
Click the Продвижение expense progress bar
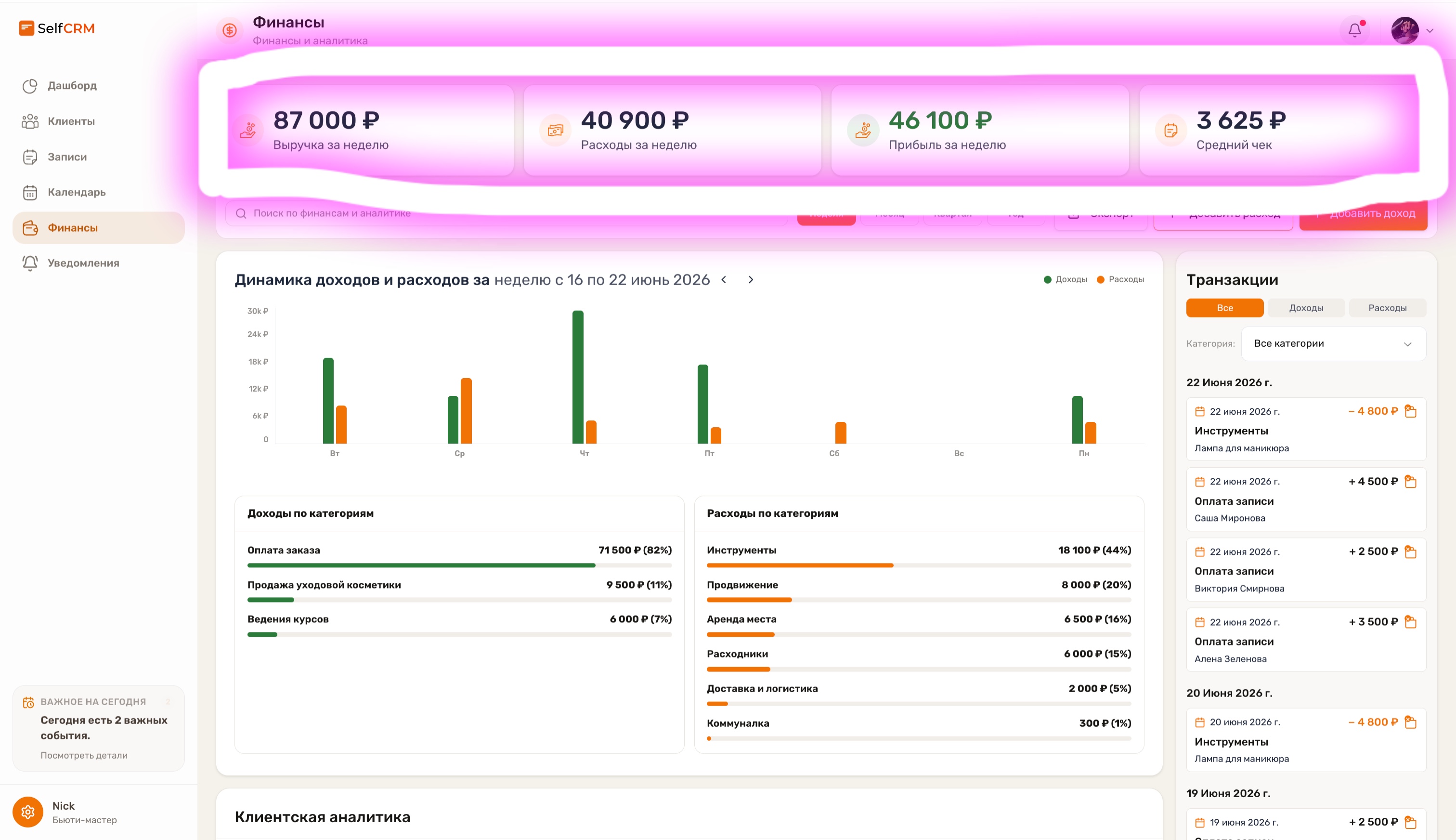919,600
